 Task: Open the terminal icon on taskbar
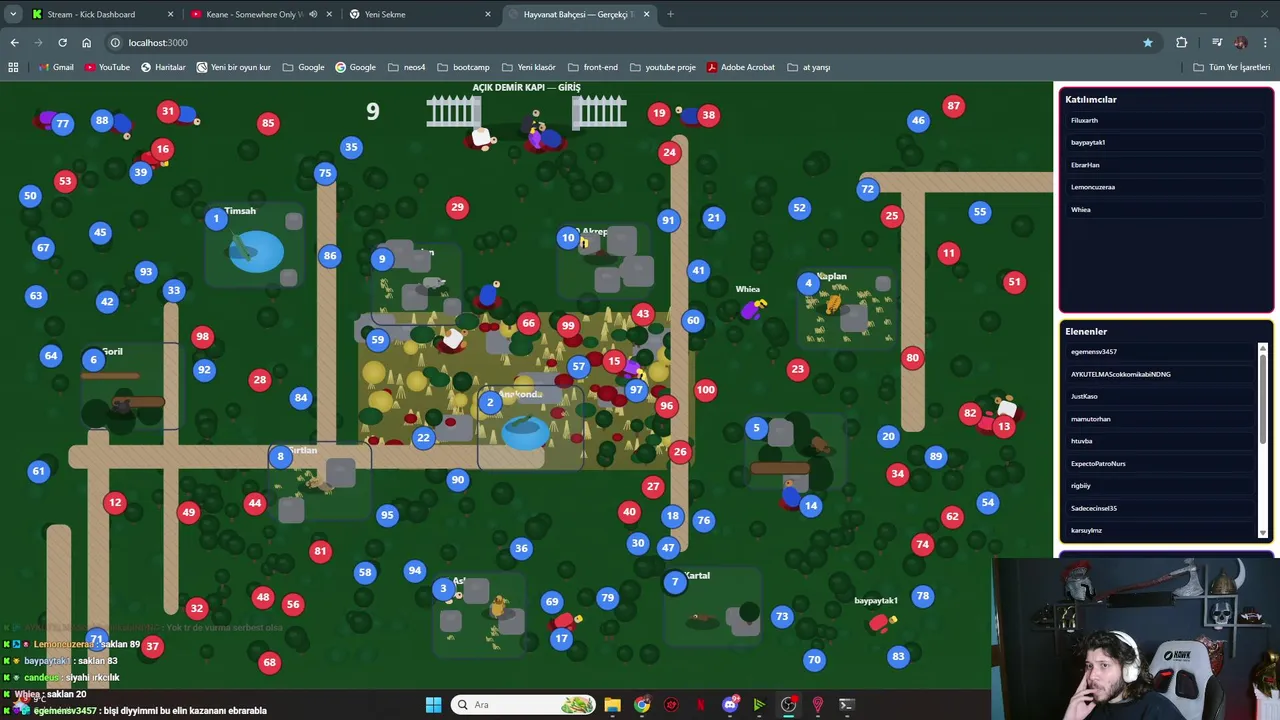coord(847,705)
